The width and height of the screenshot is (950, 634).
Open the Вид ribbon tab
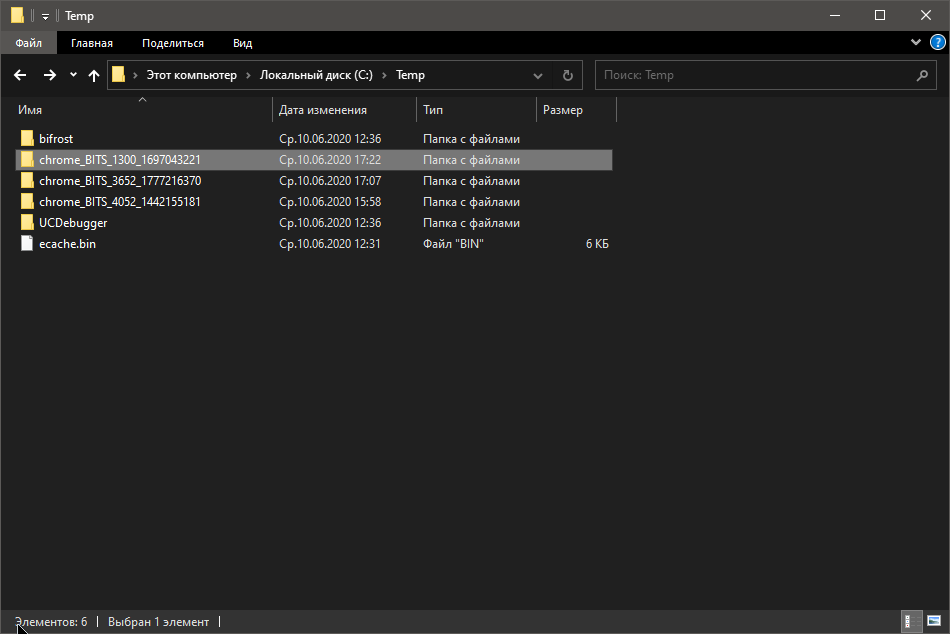coord(242,43)
